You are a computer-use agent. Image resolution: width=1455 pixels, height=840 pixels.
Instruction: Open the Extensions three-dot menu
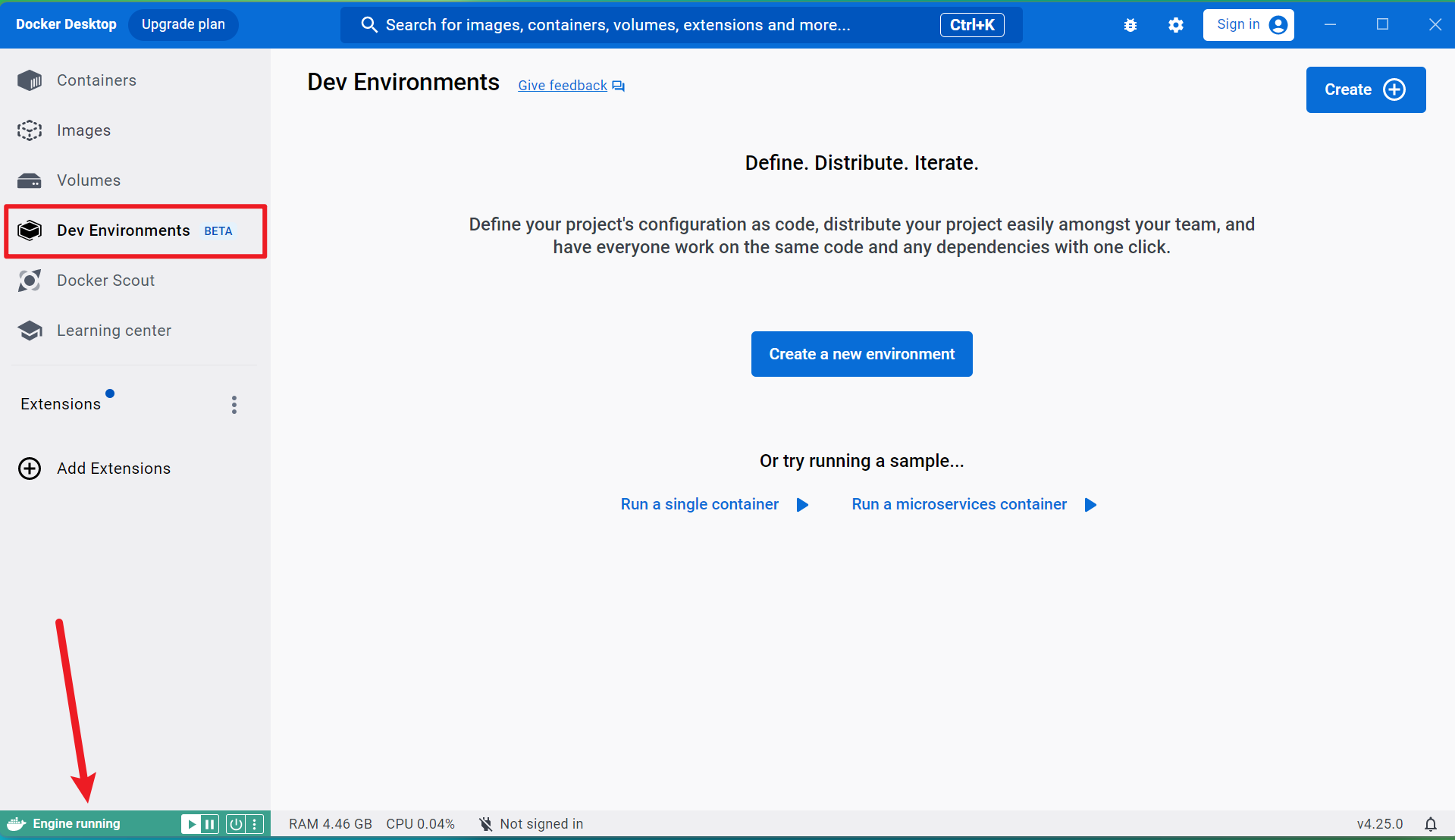[234, 405]
